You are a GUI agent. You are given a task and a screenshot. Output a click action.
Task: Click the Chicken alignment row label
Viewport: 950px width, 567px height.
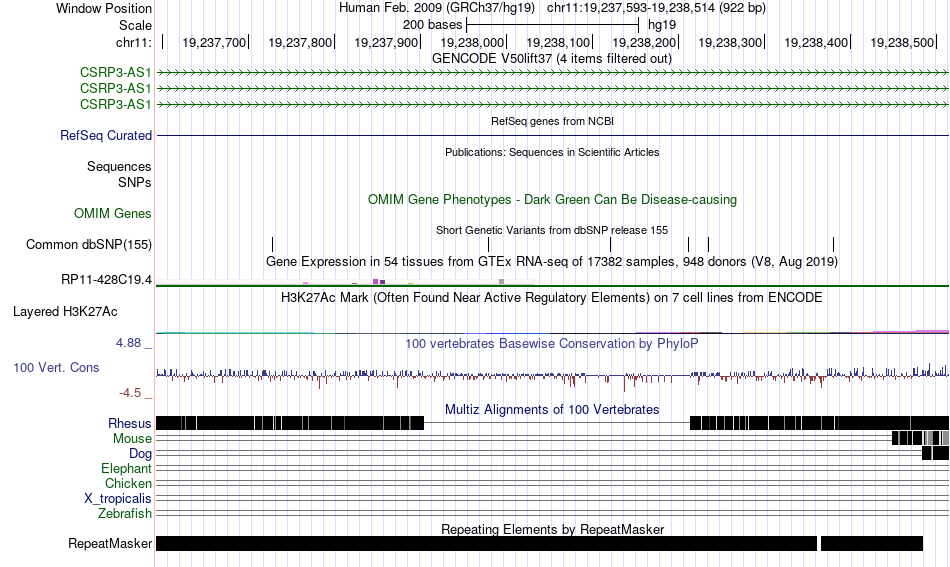(x=128, y=483)
